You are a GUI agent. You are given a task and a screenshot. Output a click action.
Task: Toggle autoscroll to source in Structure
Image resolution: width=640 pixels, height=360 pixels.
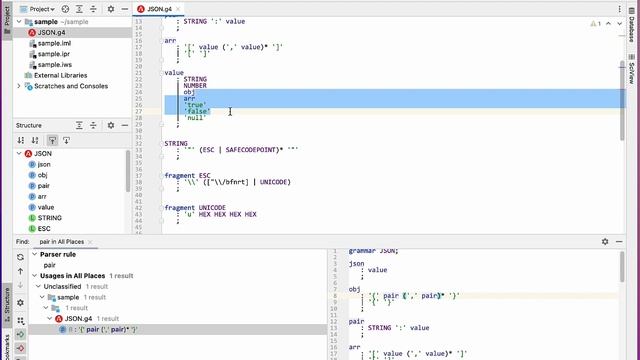(x=52, y=140)
